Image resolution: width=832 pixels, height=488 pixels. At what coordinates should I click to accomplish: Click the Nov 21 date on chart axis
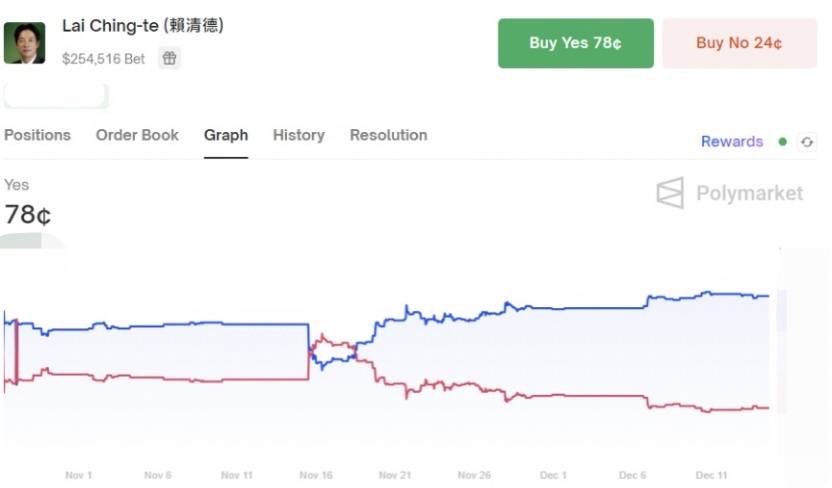(x=395, y=475)
